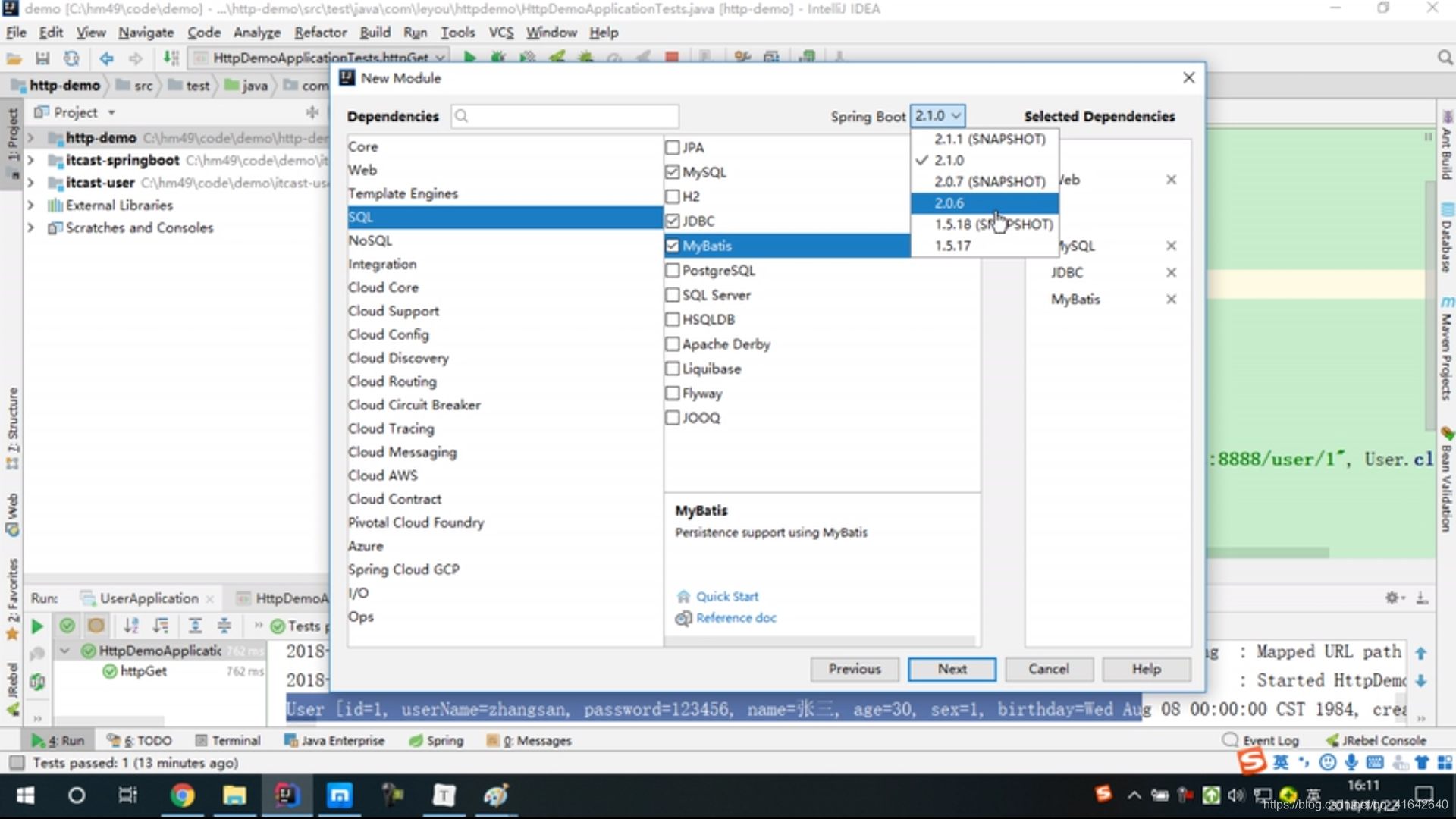
Task: Select the Template Engines dependency category
Action: point(504,193)
